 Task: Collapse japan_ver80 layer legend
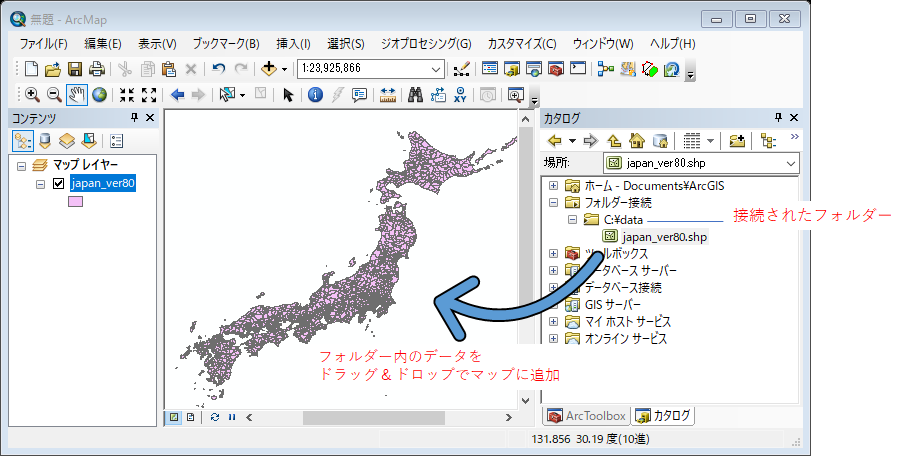click(40, 184)
